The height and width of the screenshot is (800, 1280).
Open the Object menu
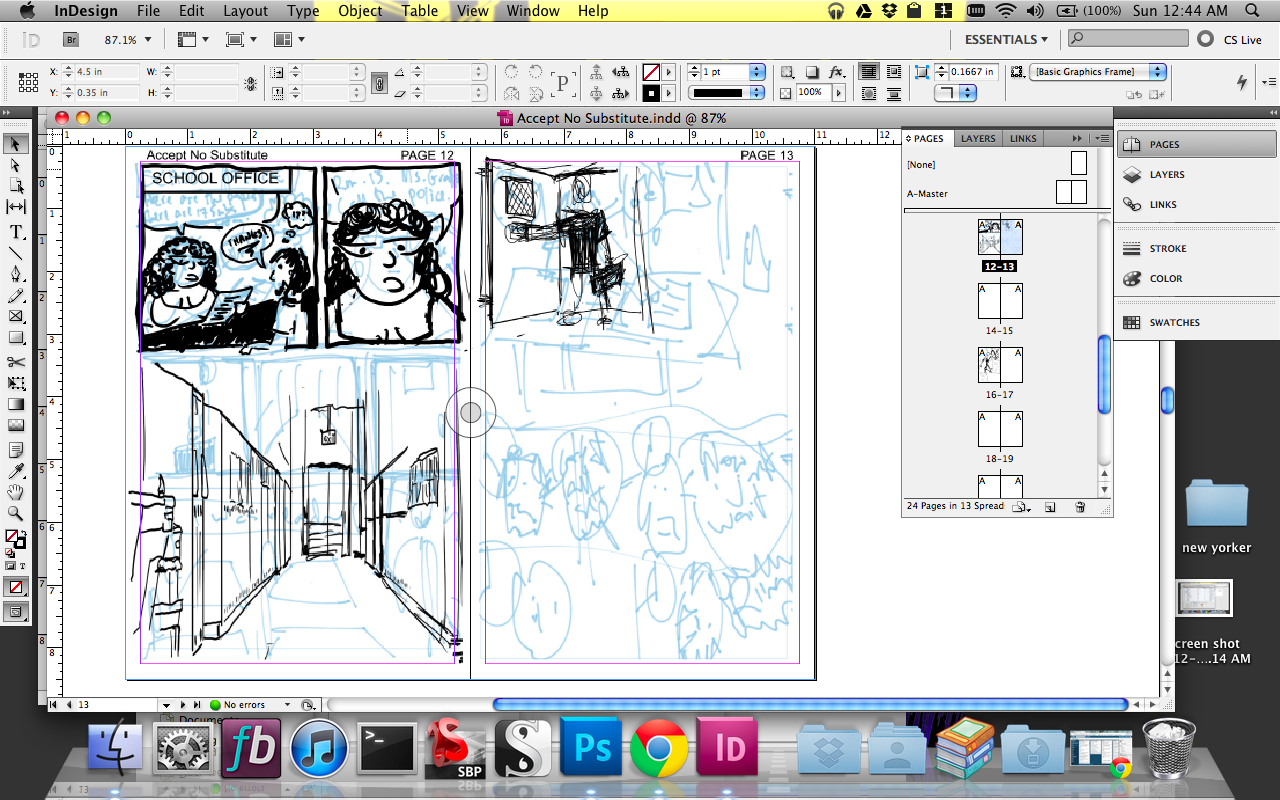coord(360,11)
